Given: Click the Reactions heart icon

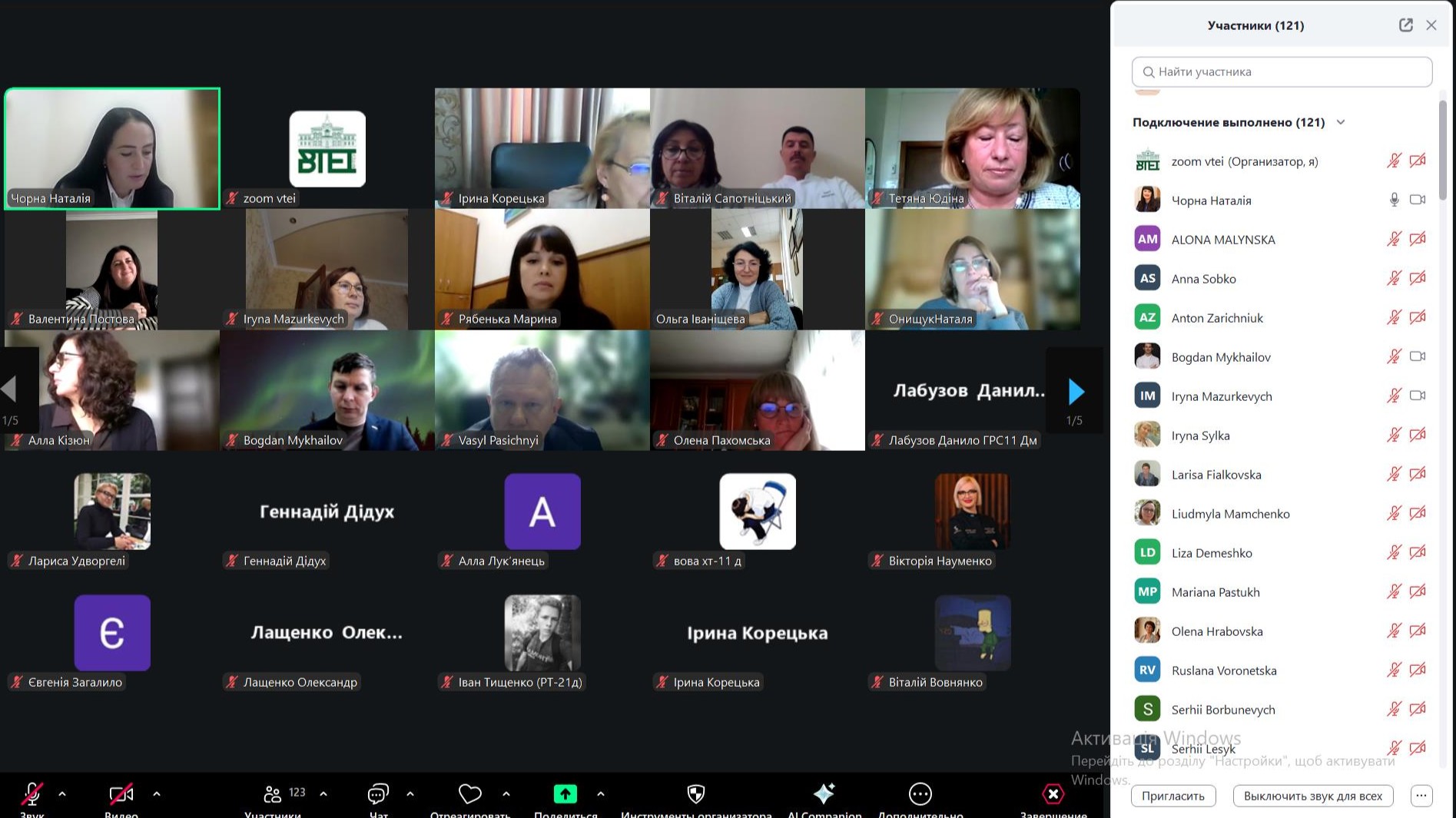Looking at the screenshot, I should tap(469, 793).
